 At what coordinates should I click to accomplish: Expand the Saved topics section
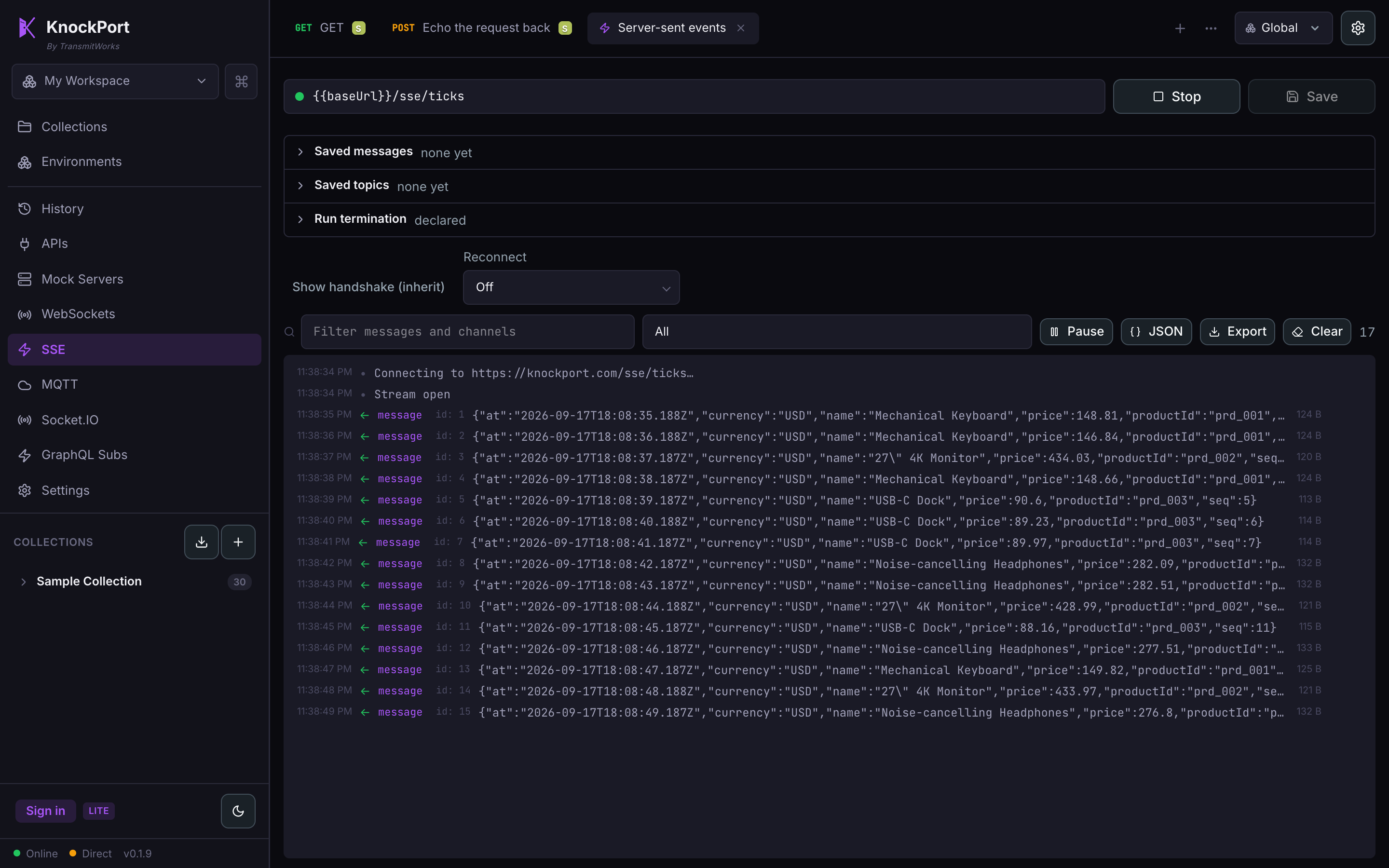[830, 186]
